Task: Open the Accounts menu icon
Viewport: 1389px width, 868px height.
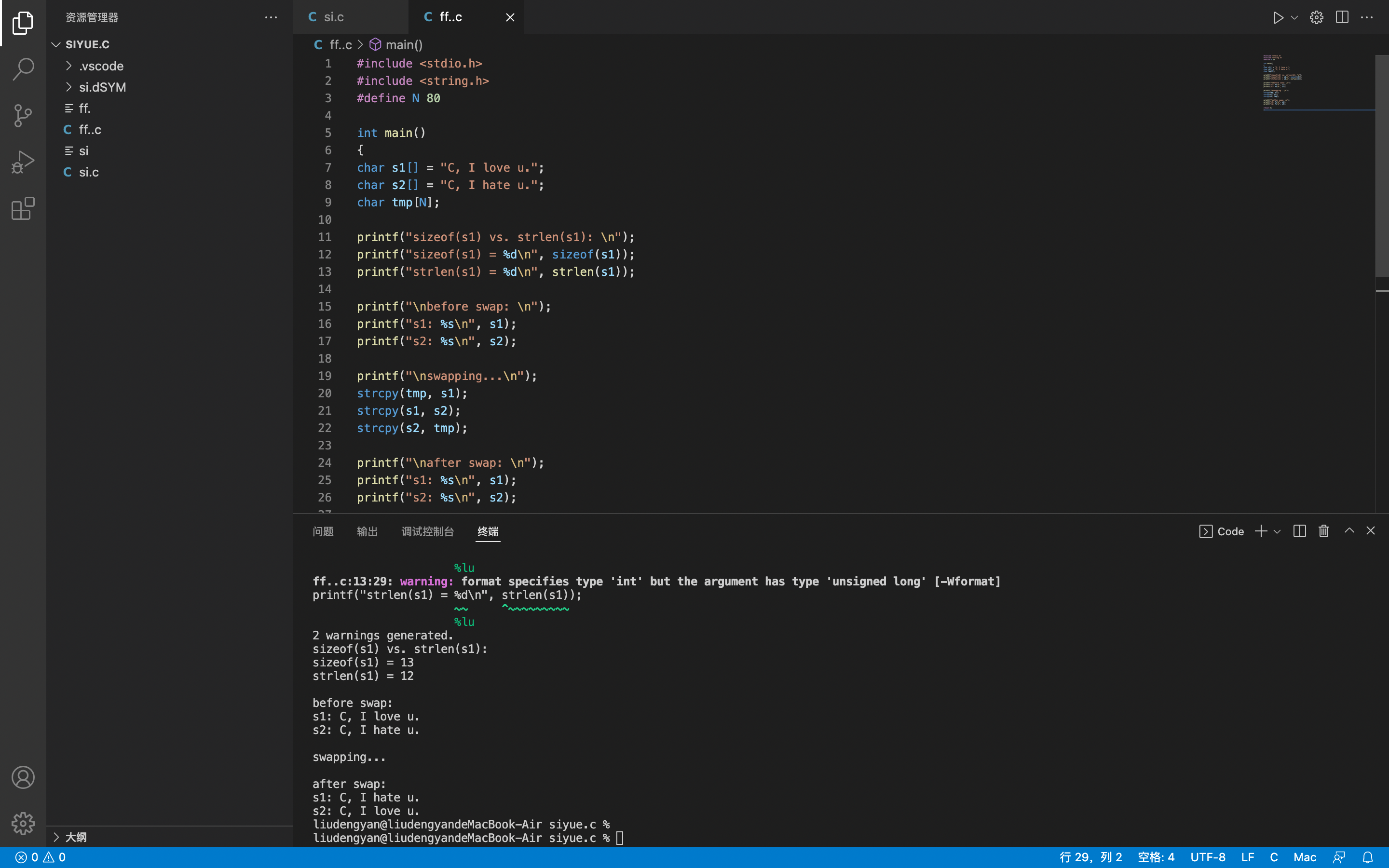Action: (23, 777)
